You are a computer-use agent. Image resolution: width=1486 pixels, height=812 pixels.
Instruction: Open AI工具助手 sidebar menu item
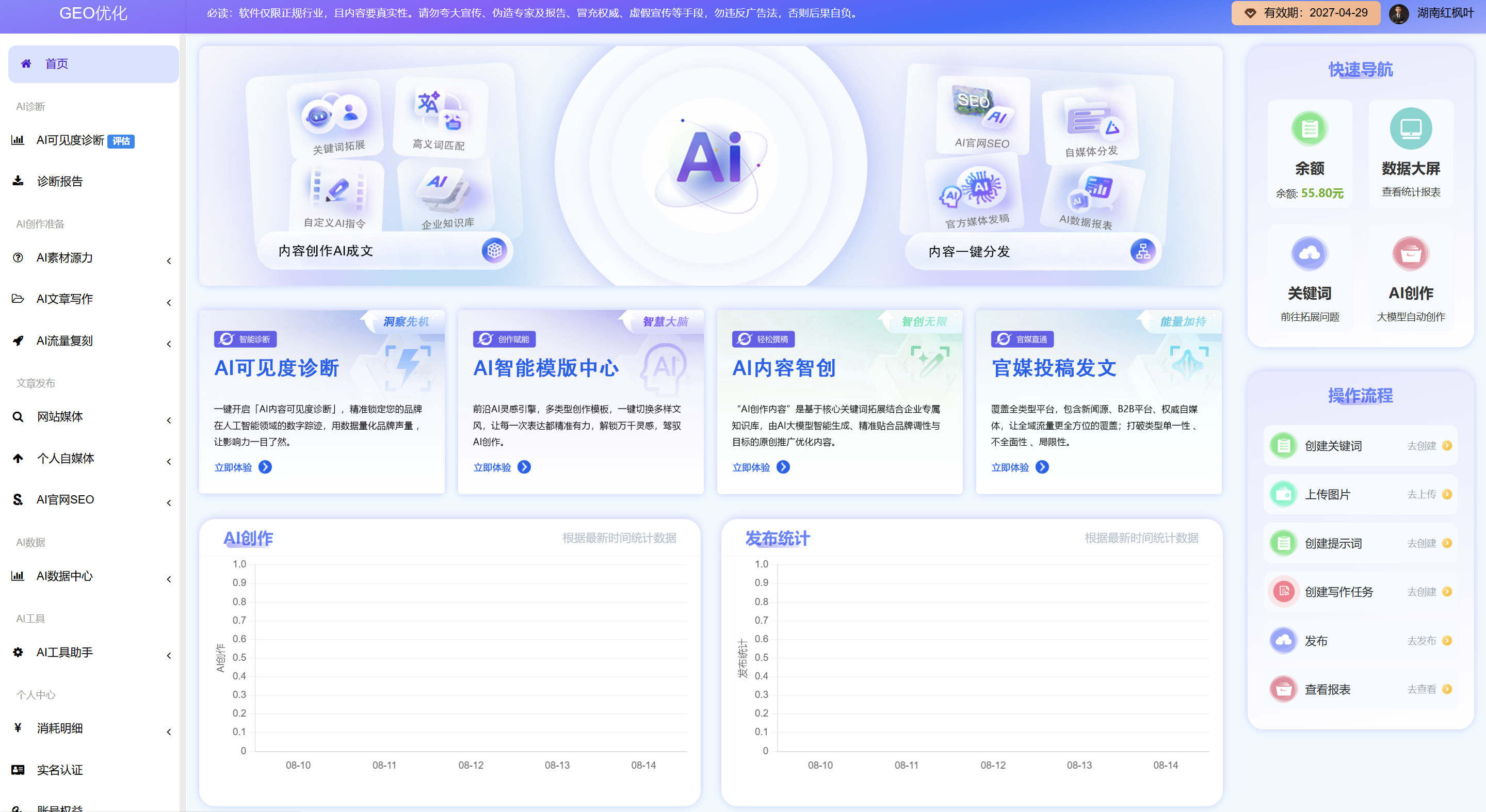(x=93, y=652)
